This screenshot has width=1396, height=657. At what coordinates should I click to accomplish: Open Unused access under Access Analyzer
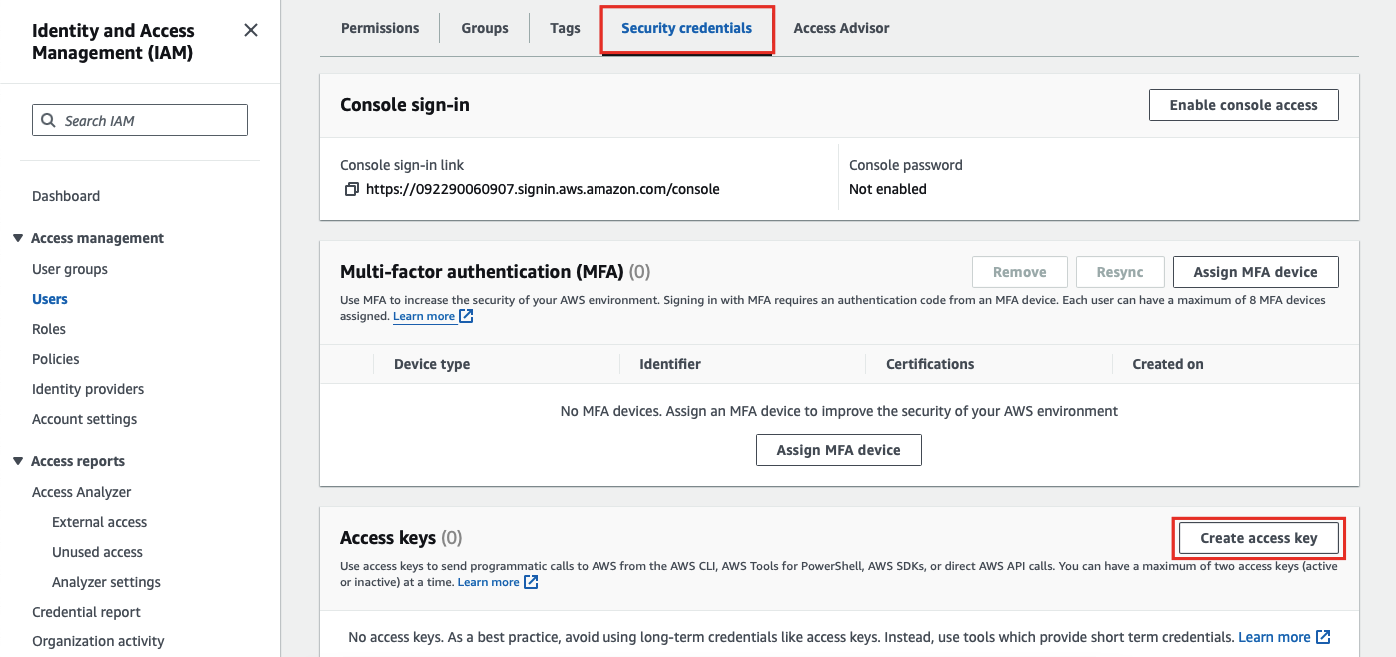[x=98, y=552]
